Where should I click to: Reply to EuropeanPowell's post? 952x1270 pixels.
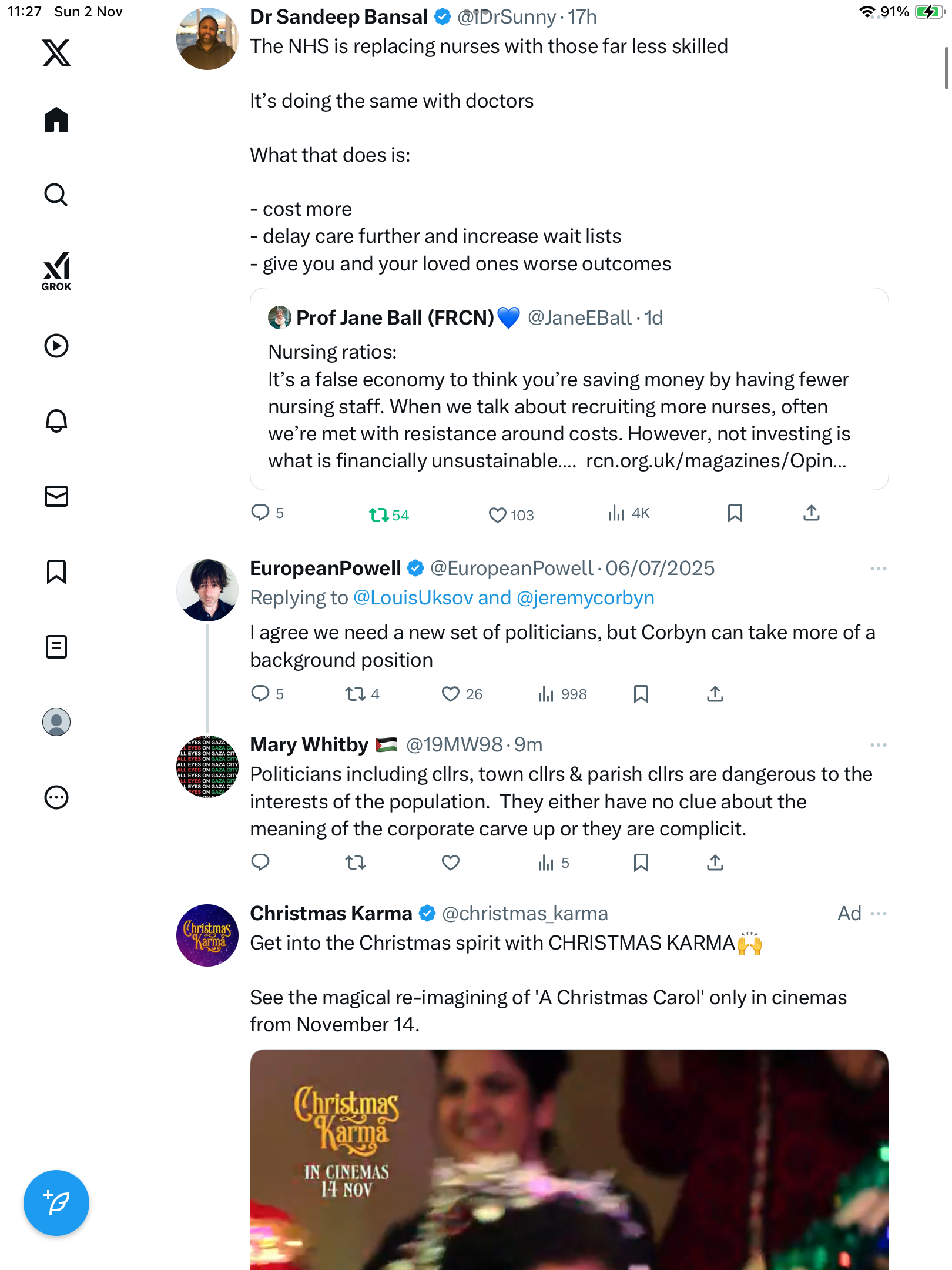(260, 694)
